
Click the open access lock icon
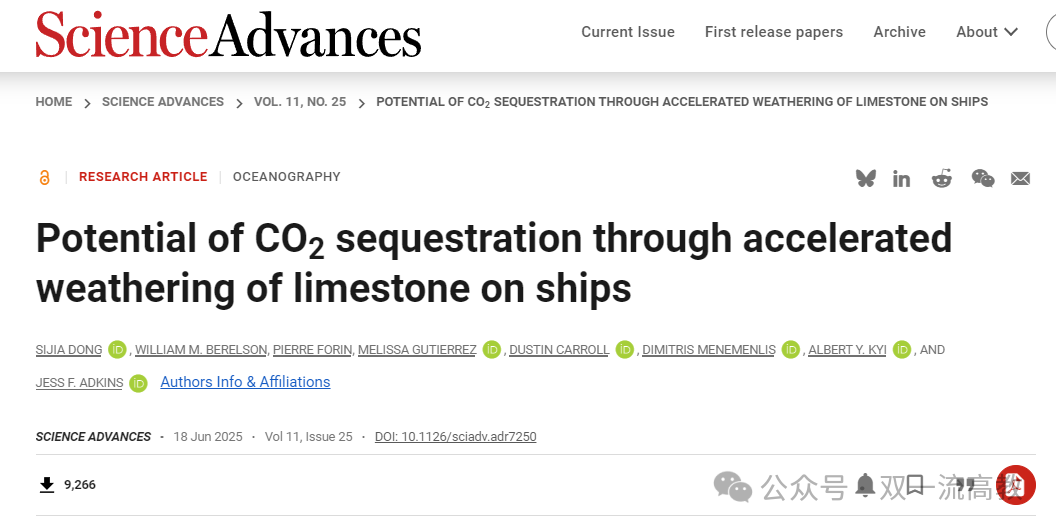[44, 177]
